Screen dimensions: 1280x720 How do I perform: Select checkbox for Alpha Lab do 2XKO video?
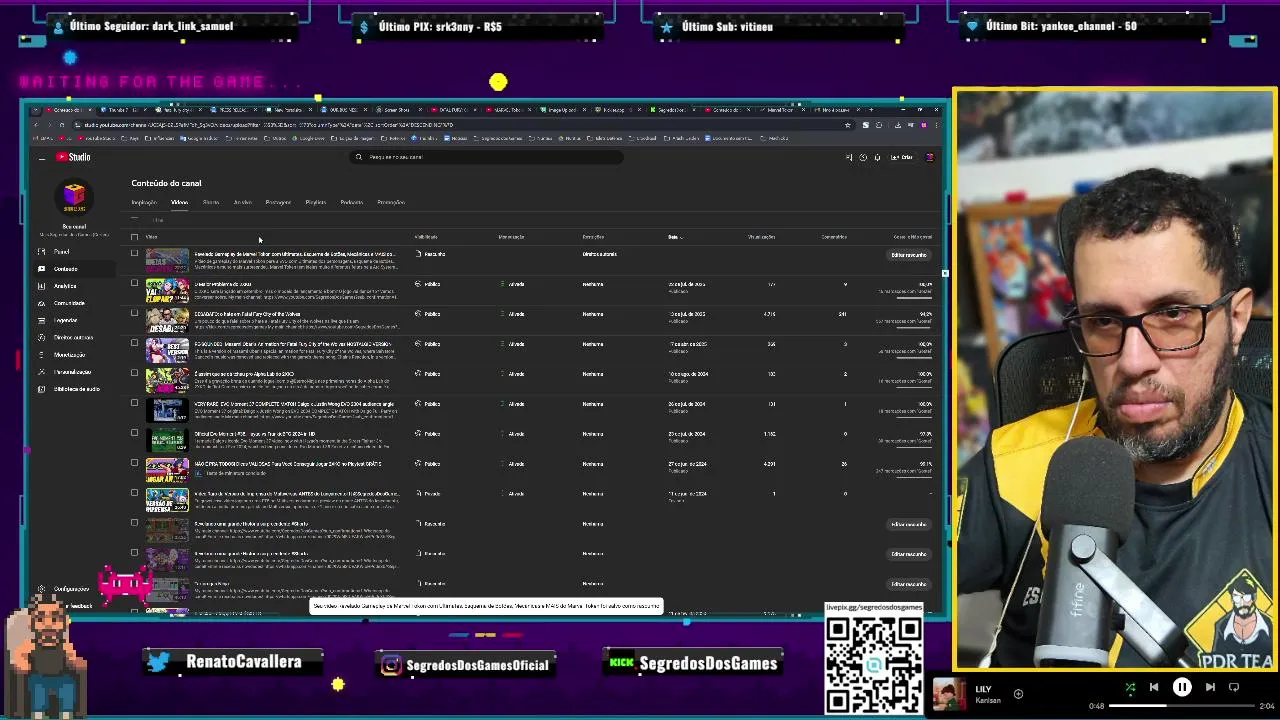(x=134, y=373)
